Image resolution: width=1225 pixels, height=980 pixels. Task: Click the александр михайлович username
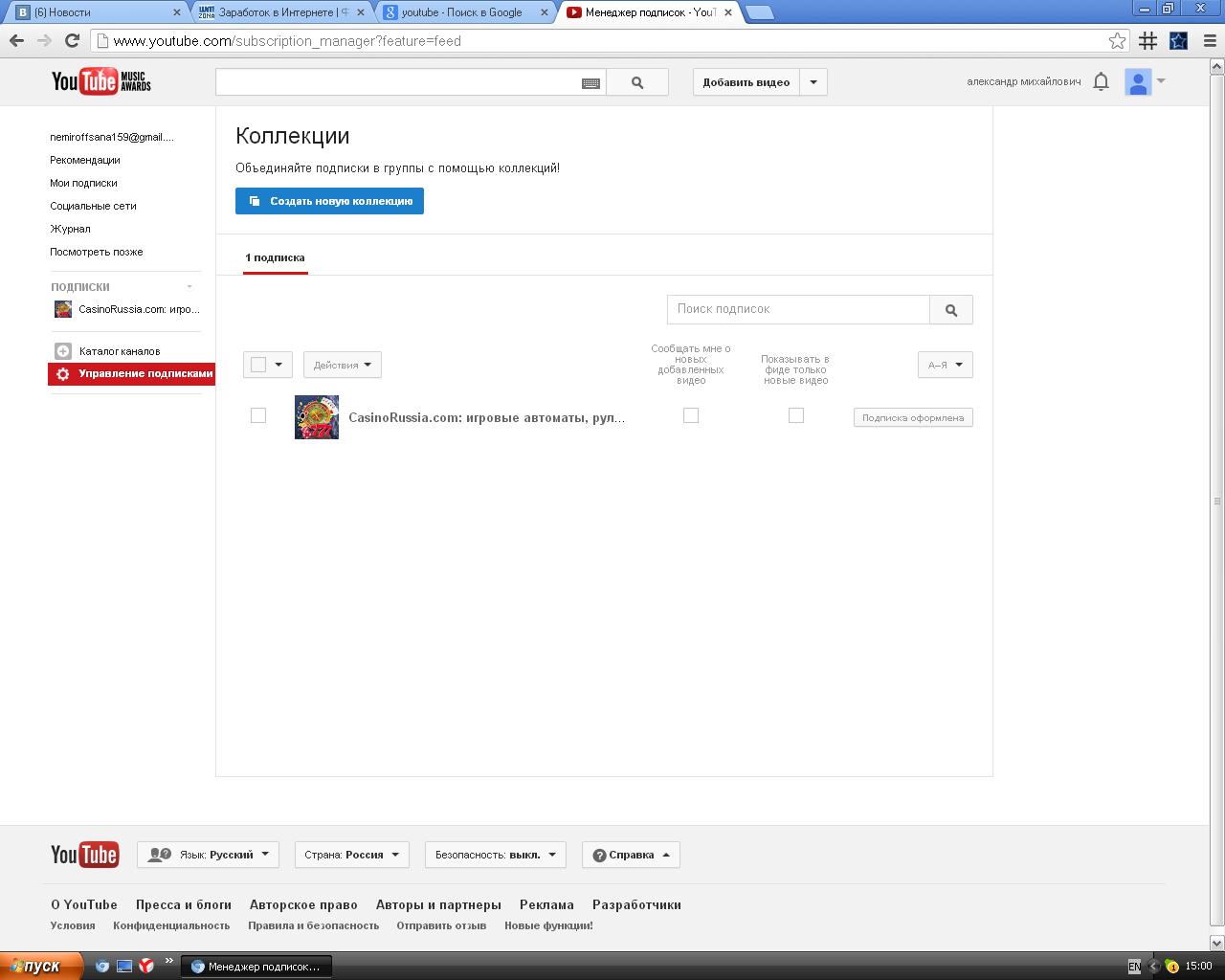tap(1024, 82)
